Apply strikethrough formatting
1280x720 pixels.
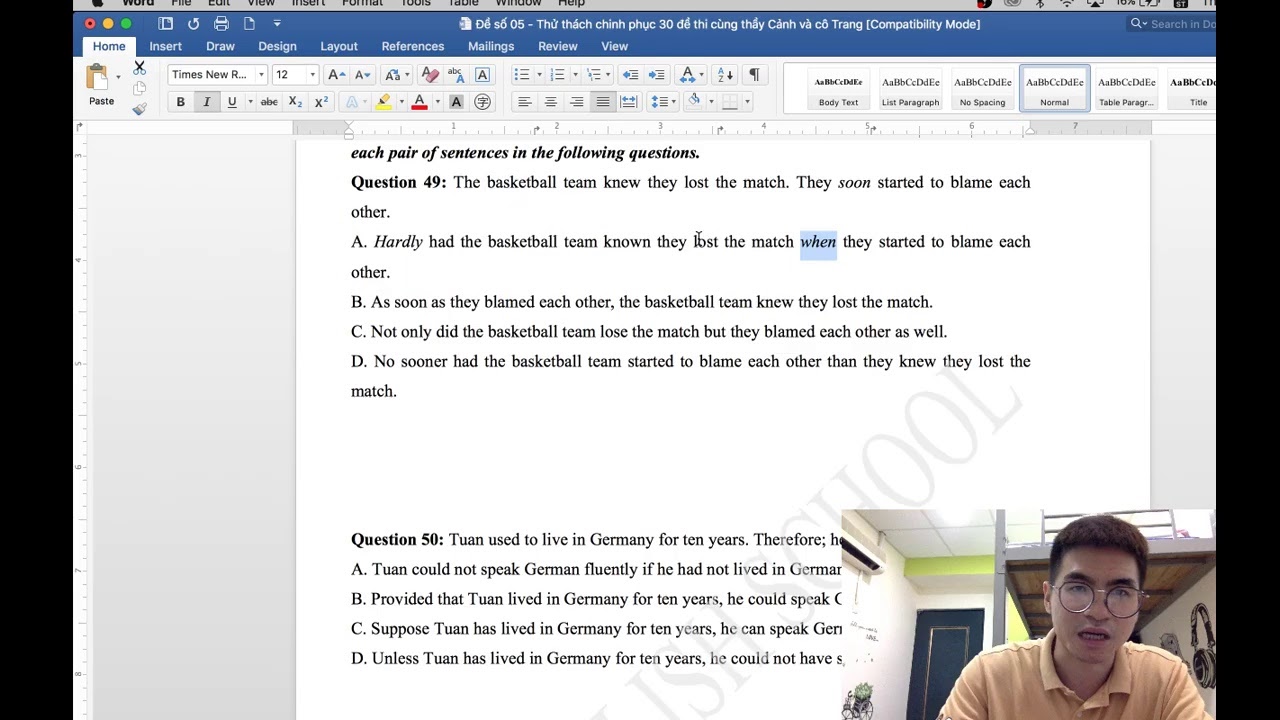[x=269, y=102]
